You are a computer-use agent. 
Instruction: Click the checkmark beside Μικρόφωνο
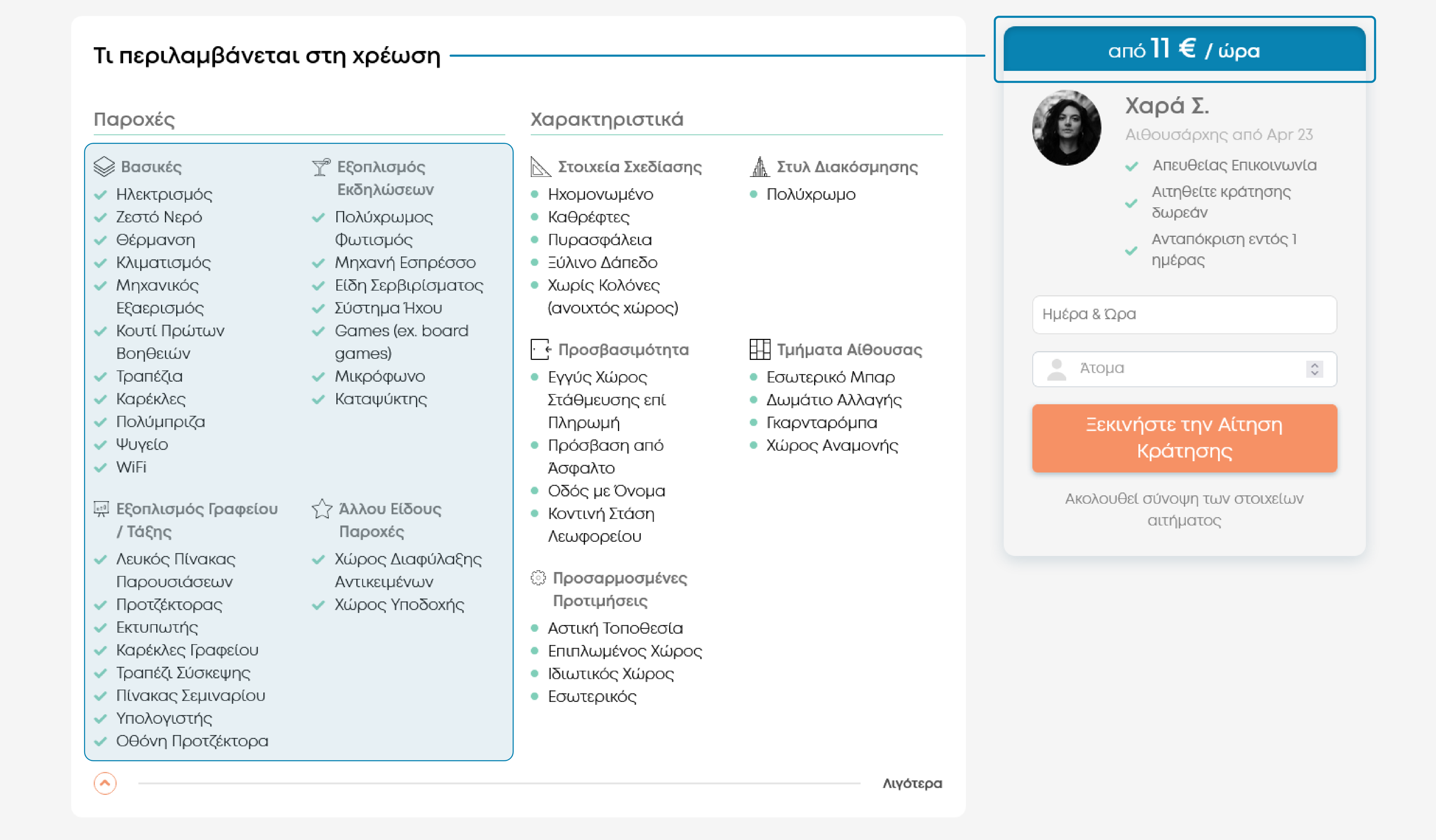point(319,376)
